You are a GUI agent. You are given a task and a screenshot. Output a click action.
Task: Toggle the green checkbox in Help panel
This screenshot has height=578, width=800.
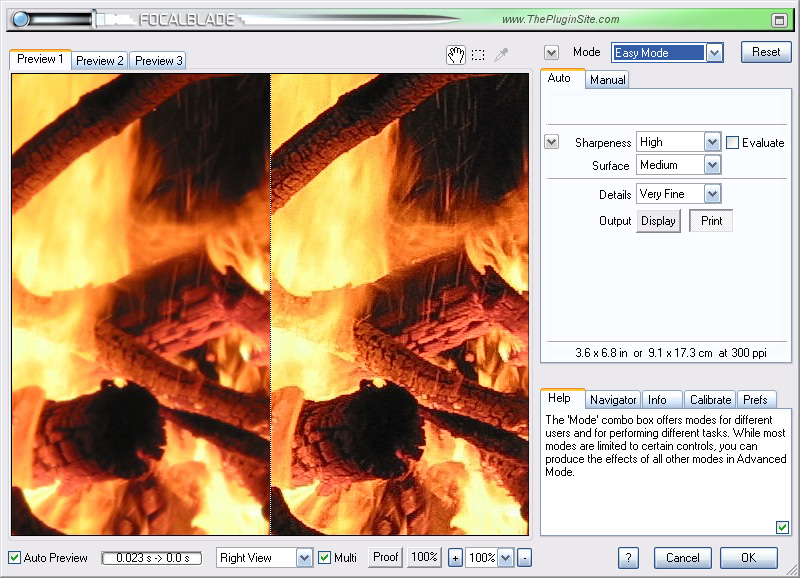click(782, 527)
